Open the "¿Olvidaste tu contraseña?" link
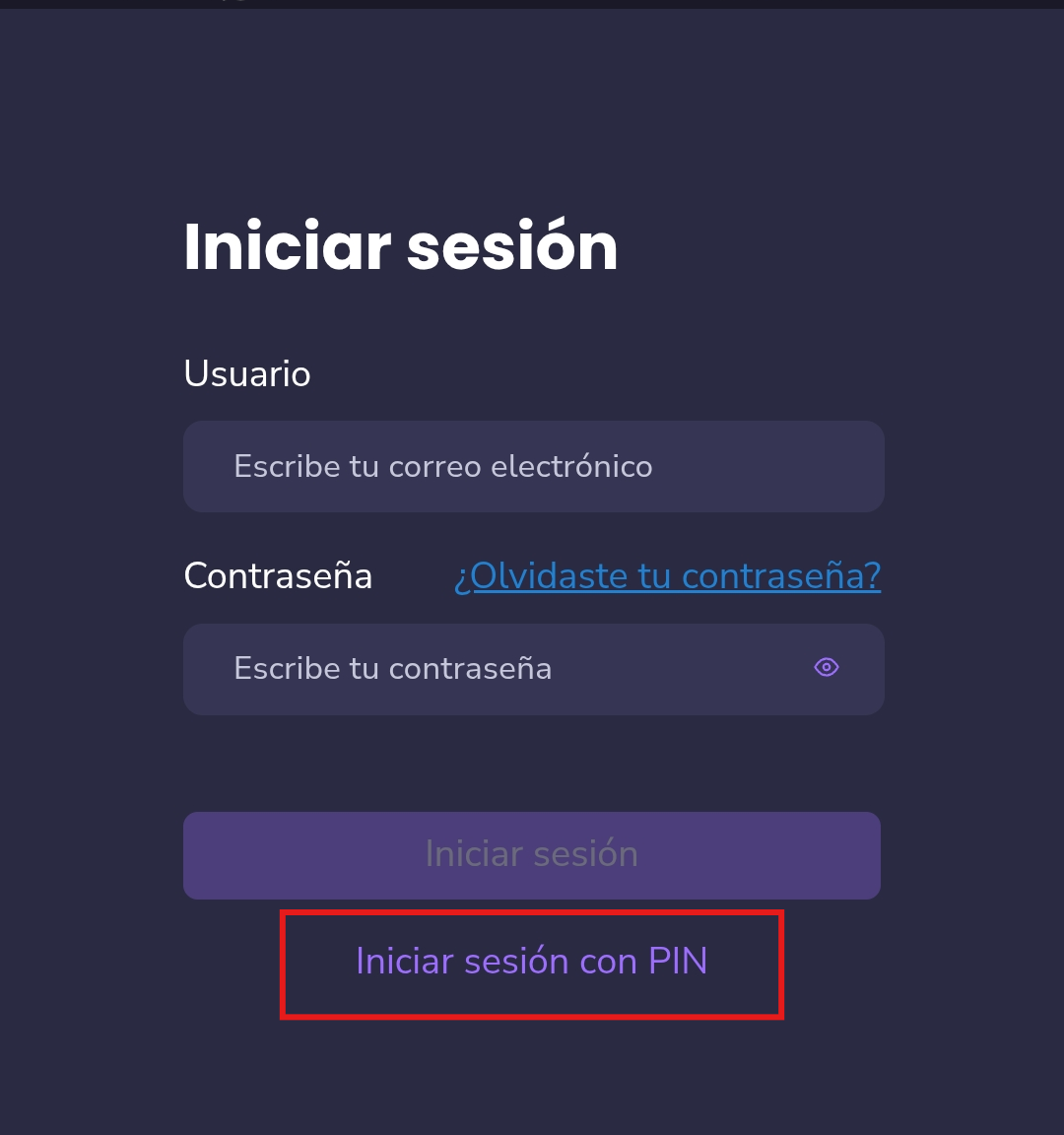This screenshot has height=1135, width=1064. pos(667,576)
